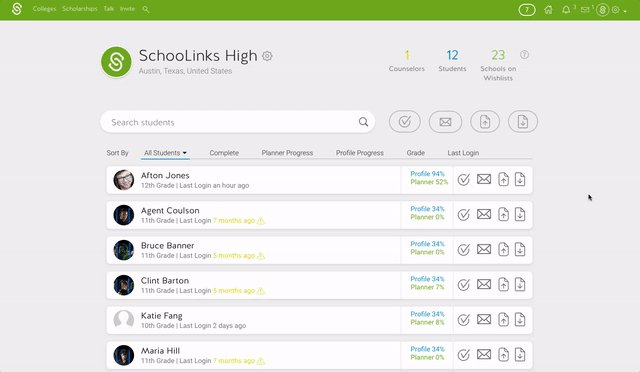
Task: Open the notifications bell
Action: [566, 10]
